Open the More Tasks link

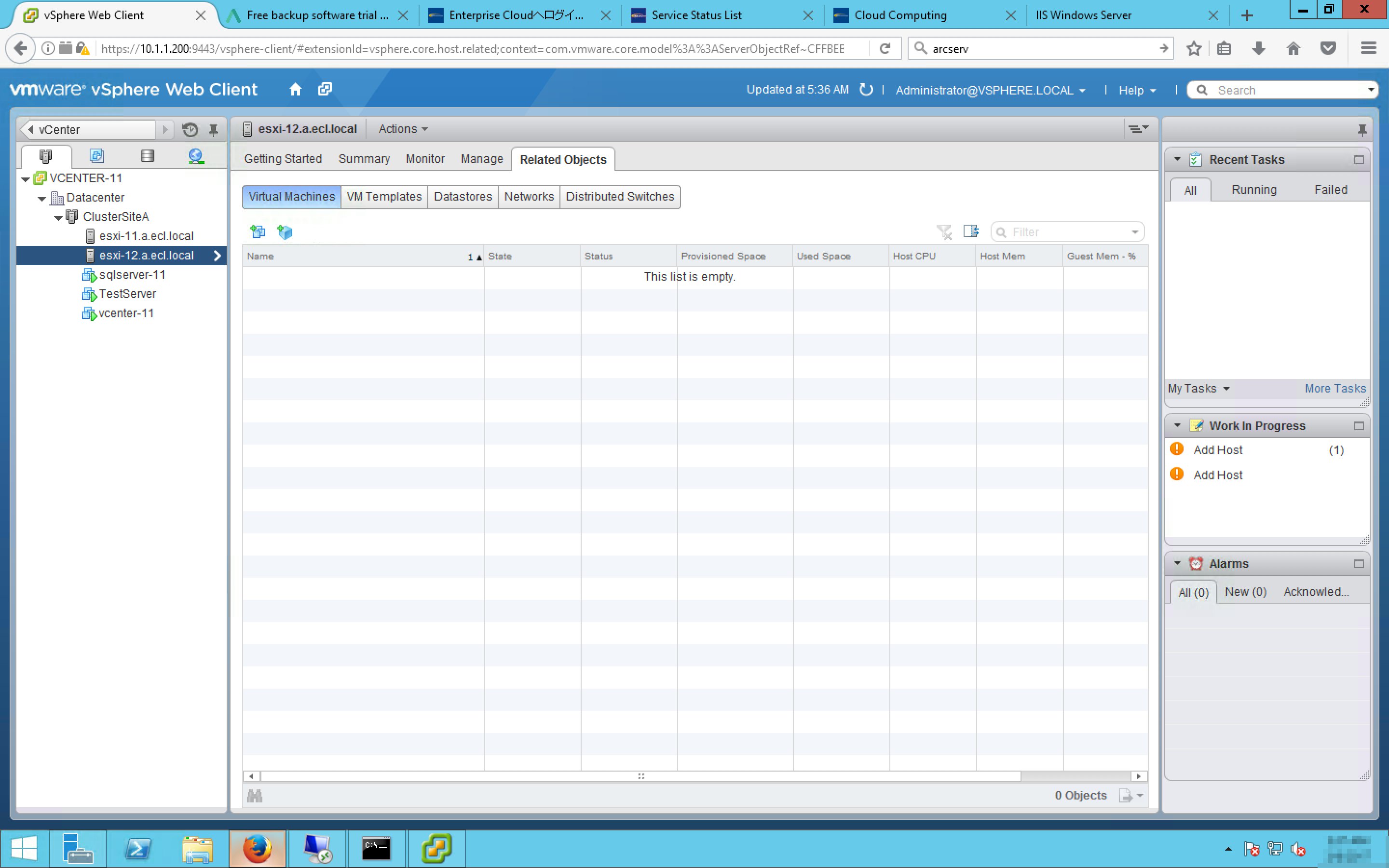(1335, 389)
